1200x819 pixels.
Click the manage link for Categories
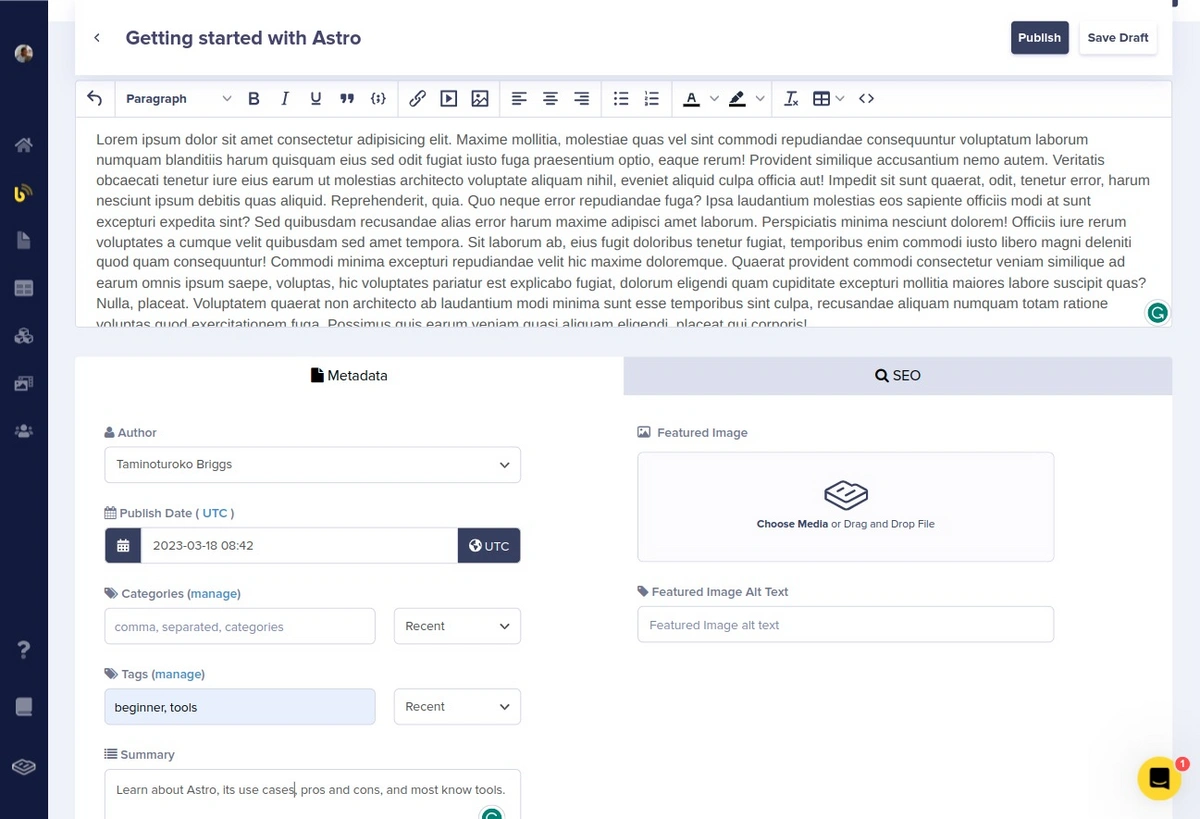pyautogui.click(x=214, y=593)
